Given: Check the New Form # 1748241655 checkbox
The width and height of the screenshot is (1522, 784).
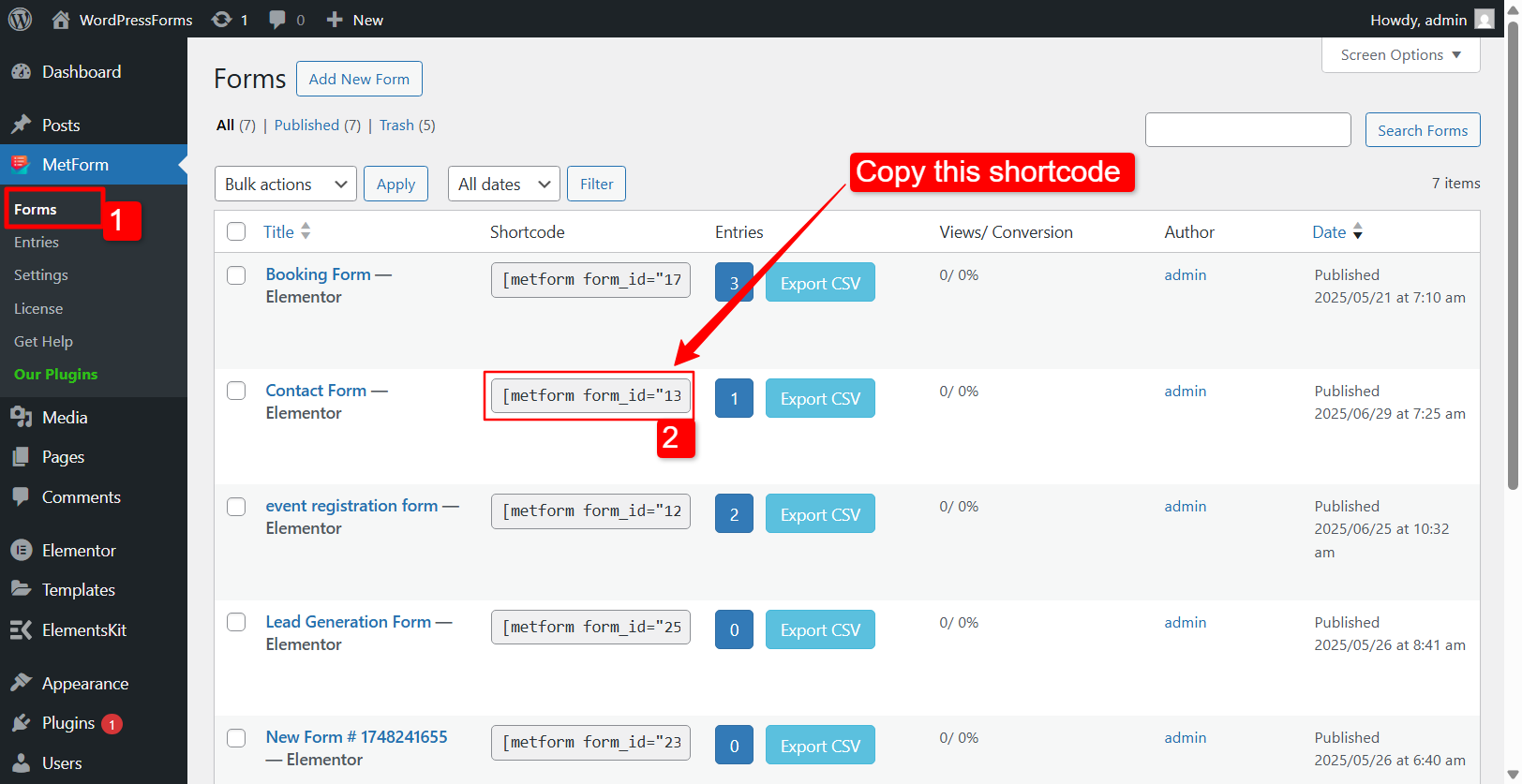Looking at the screenshot, I should (236, 738).
